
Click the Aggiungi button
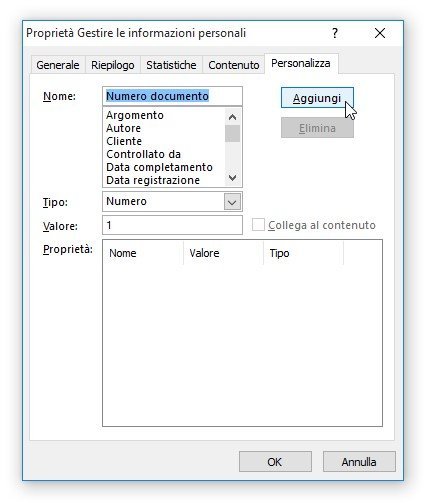(317, 98)
